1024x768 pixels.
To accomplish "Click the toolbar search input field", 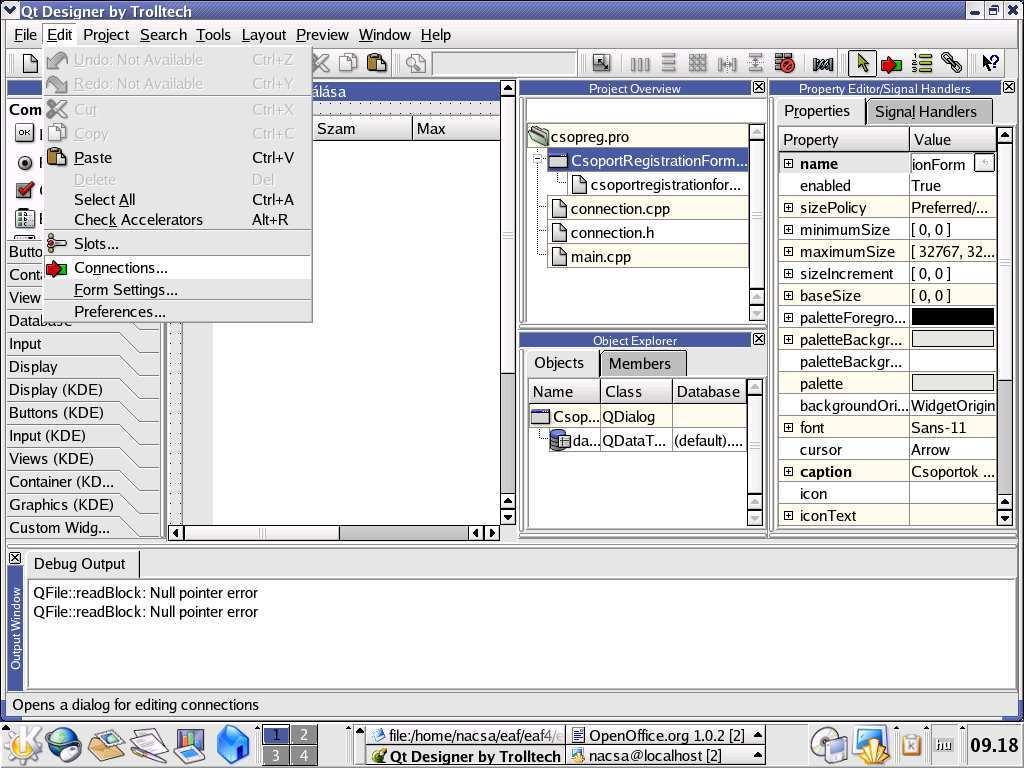I will click(x=504, y=63).
